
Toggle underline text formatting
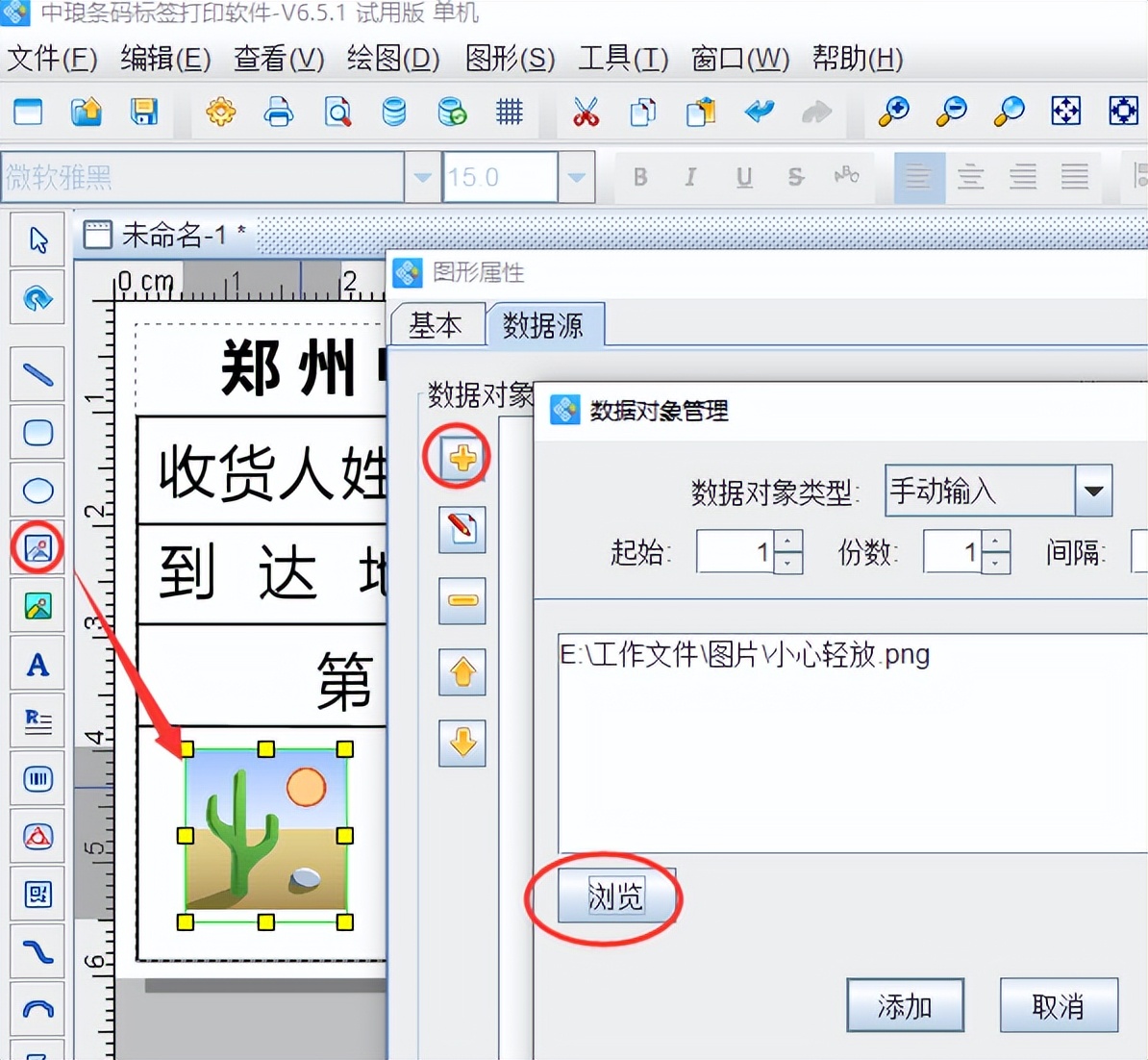pos(742,177)
